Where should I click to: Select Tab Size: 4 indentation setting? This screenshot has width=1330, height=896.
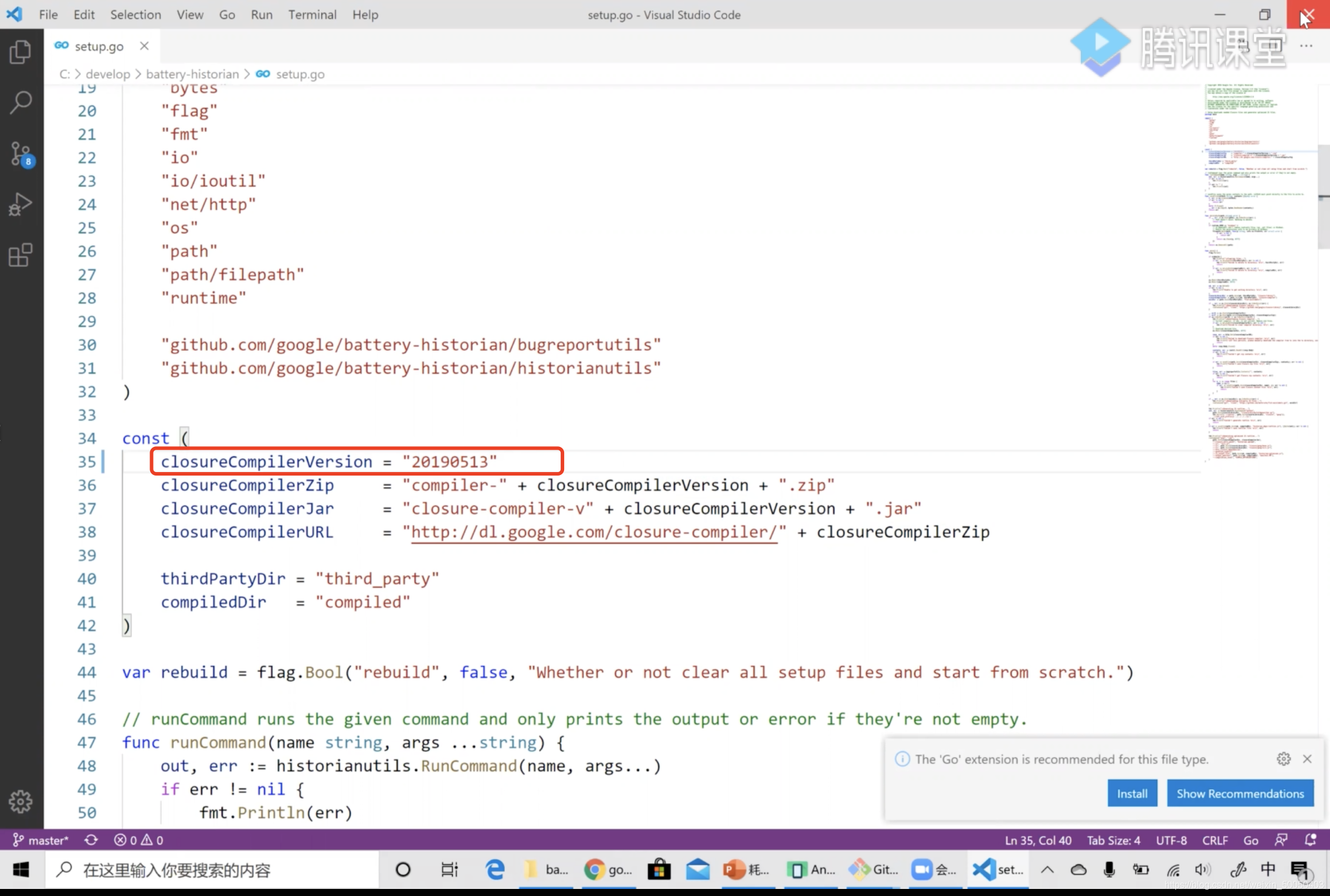(x=1113, y=840)
